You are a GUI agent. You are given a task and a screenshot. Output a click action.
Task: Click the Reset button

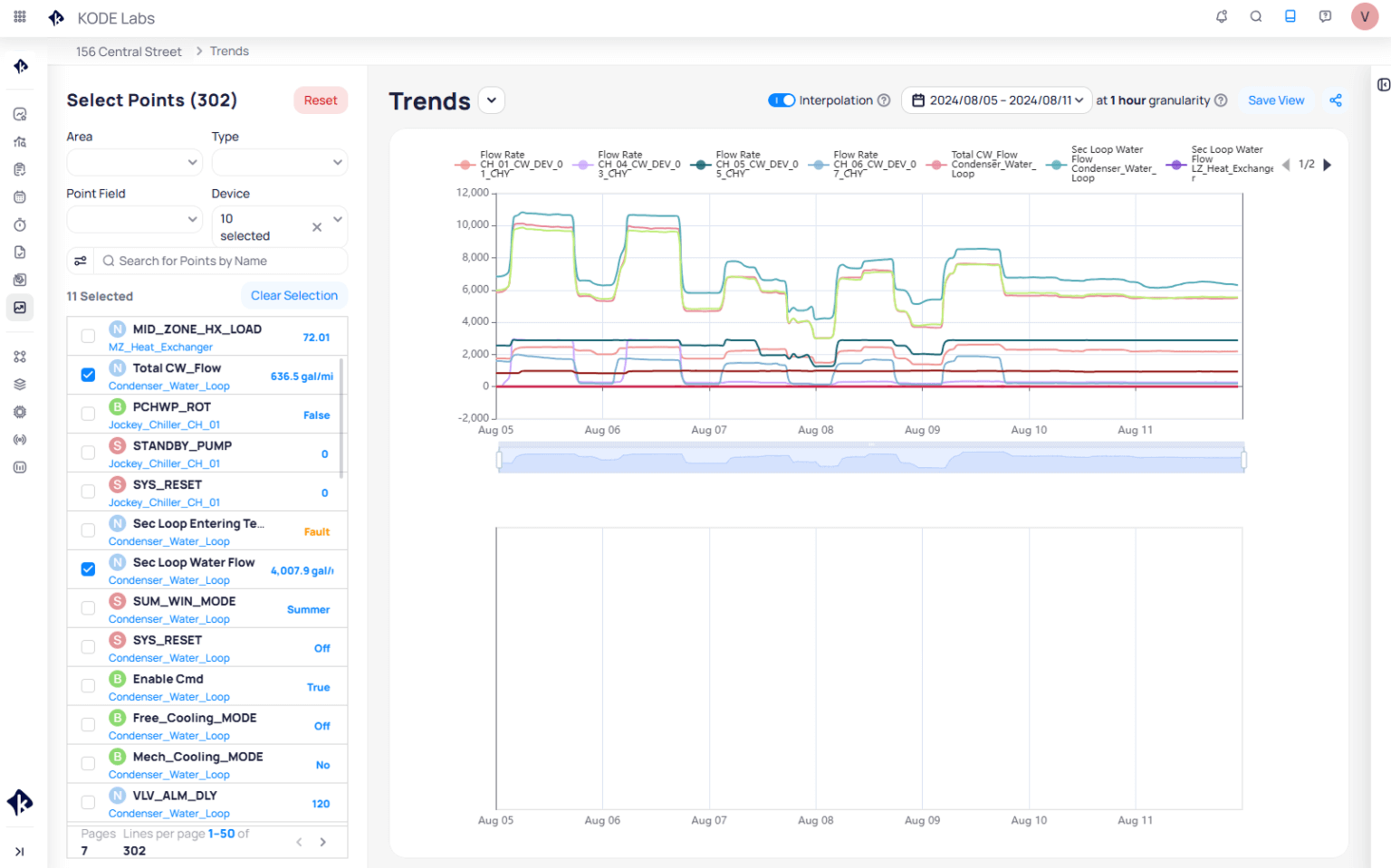point(321,100)
